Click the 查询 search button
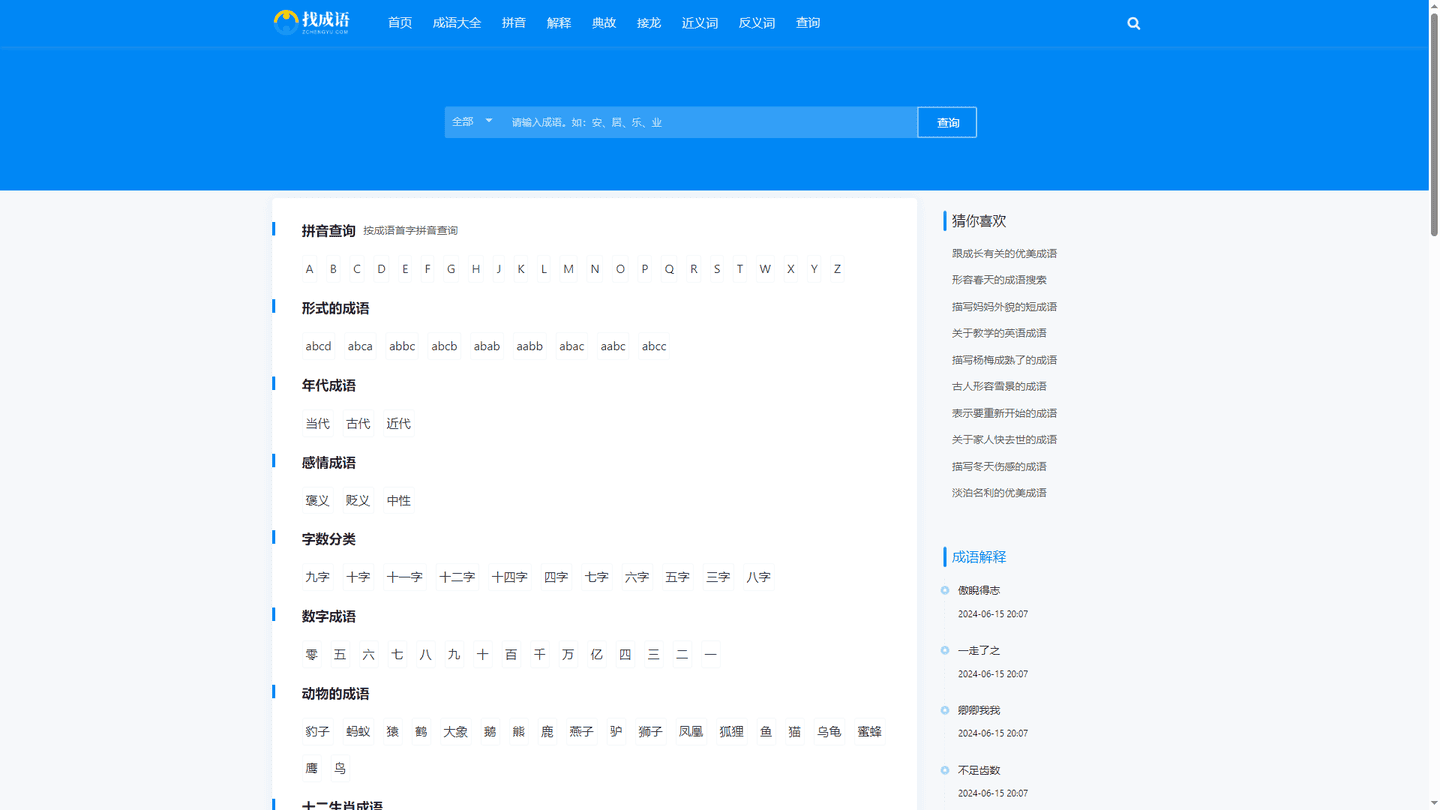This screenshot has width=1440, height=810. [x=947, y=122]
